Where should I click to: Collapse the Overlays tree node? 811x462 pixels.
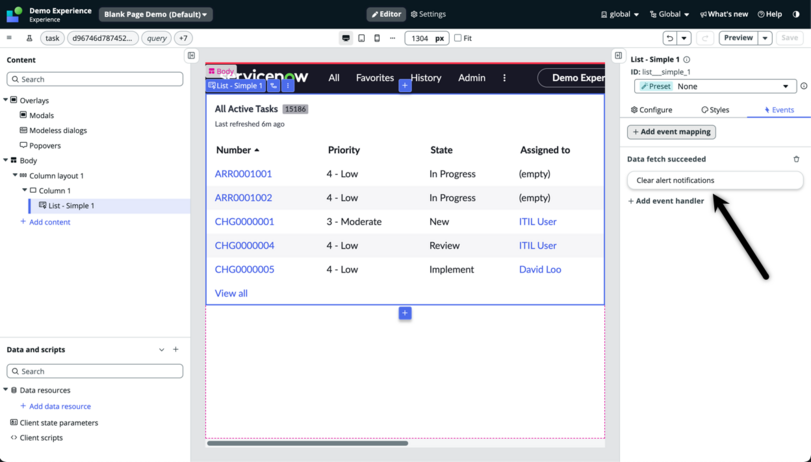[6, 99]
